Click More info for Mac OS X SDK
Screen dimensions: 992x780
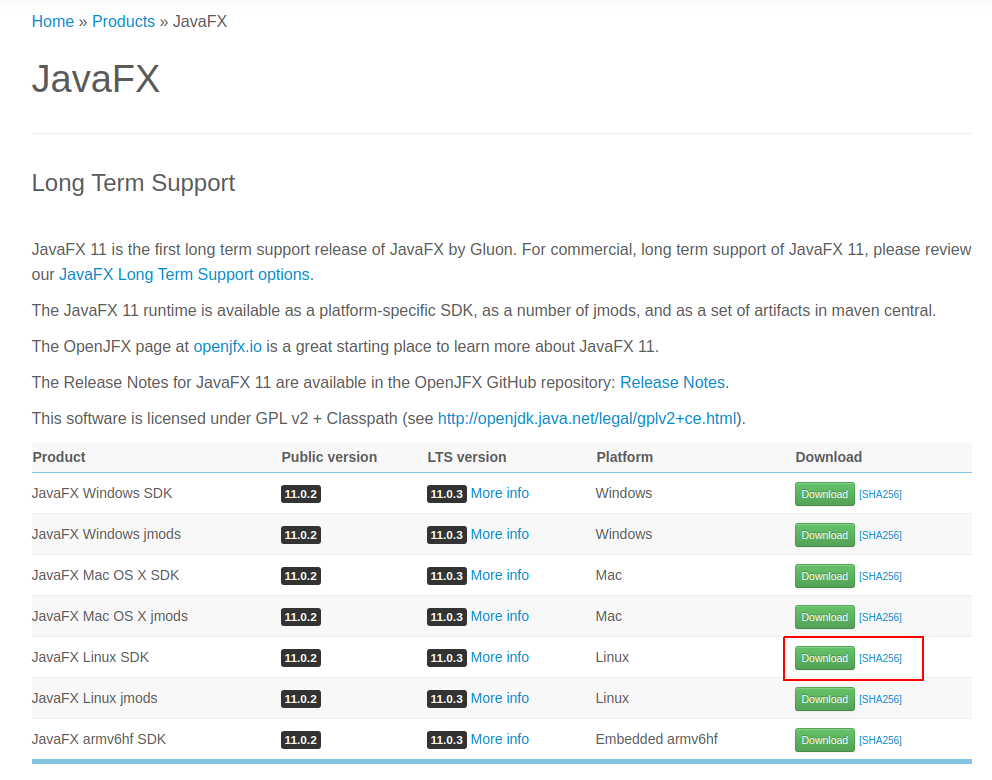pyautogui.click(x=500, y=576)
